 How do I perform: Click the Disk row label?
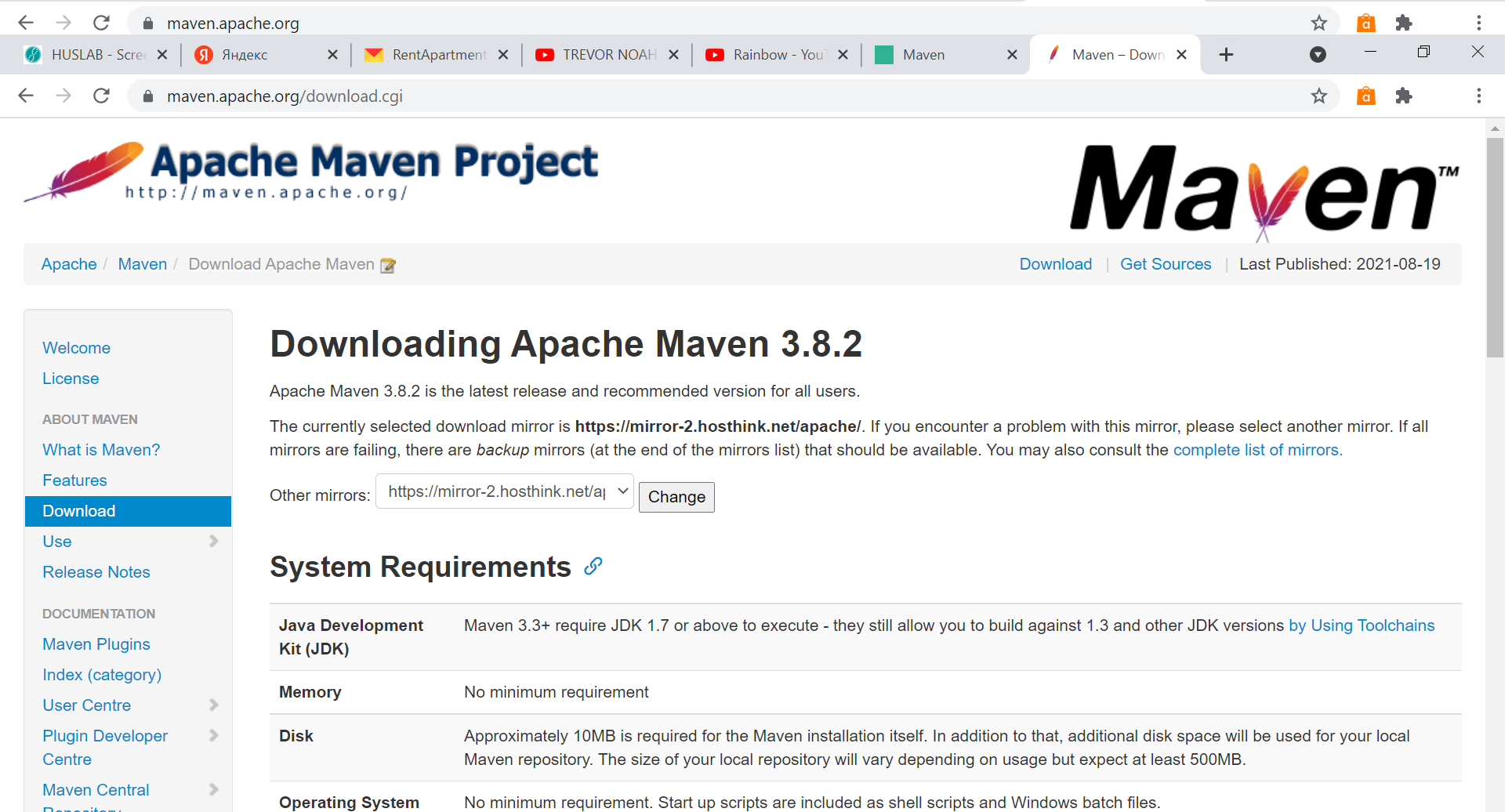click(296, 736)
